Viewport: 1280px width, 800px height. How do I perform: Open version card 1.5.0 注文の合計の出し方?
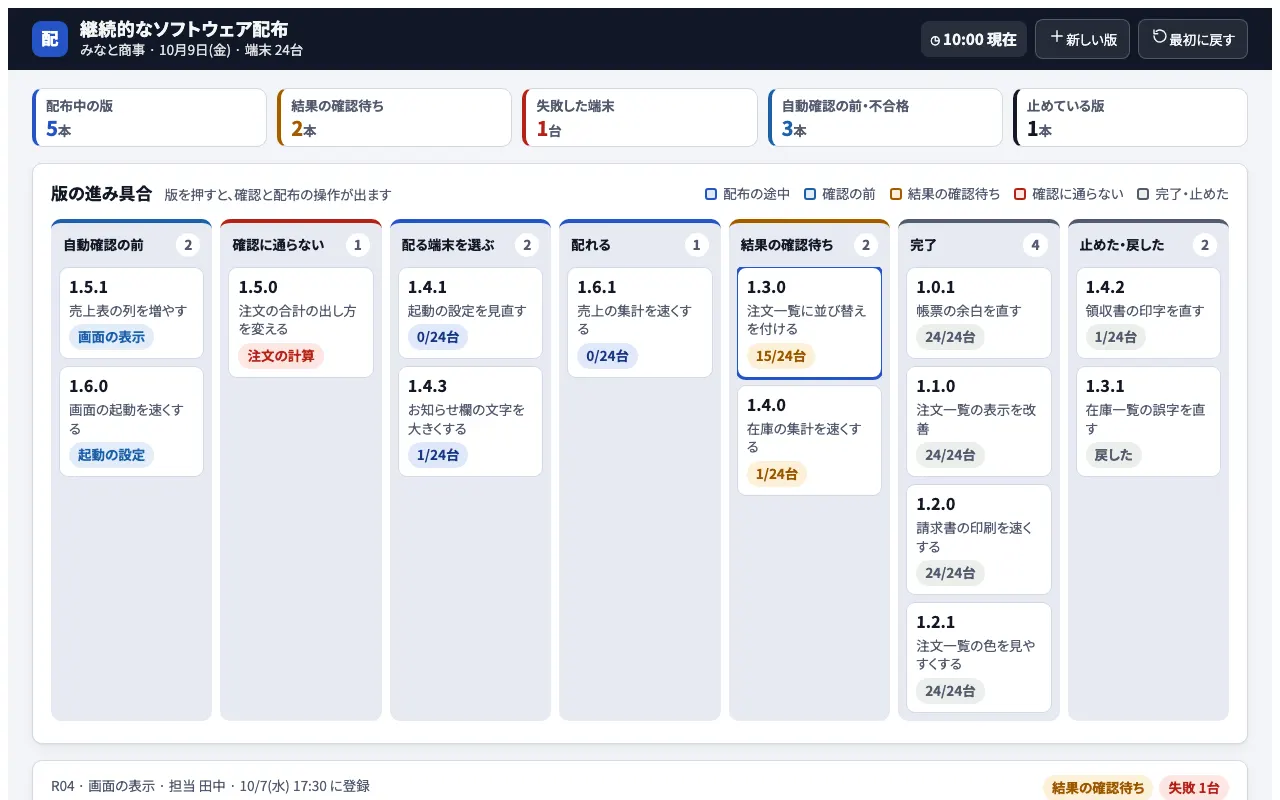click(x=301, y=322)
